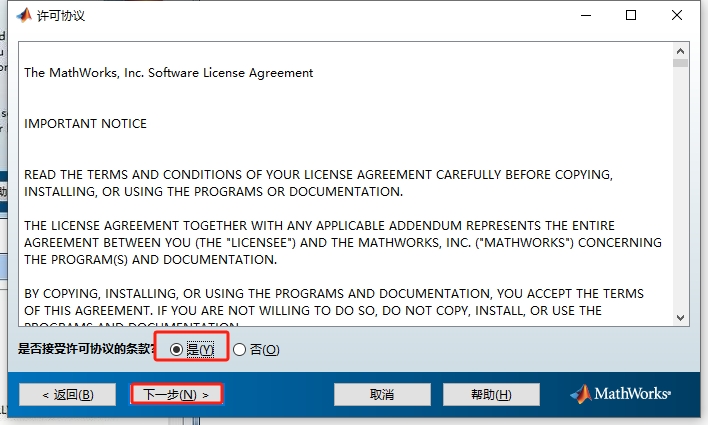Click the paragraph starting 'THE LICENSE AGREEMENT TOGETHER'

tap(343, 243)
